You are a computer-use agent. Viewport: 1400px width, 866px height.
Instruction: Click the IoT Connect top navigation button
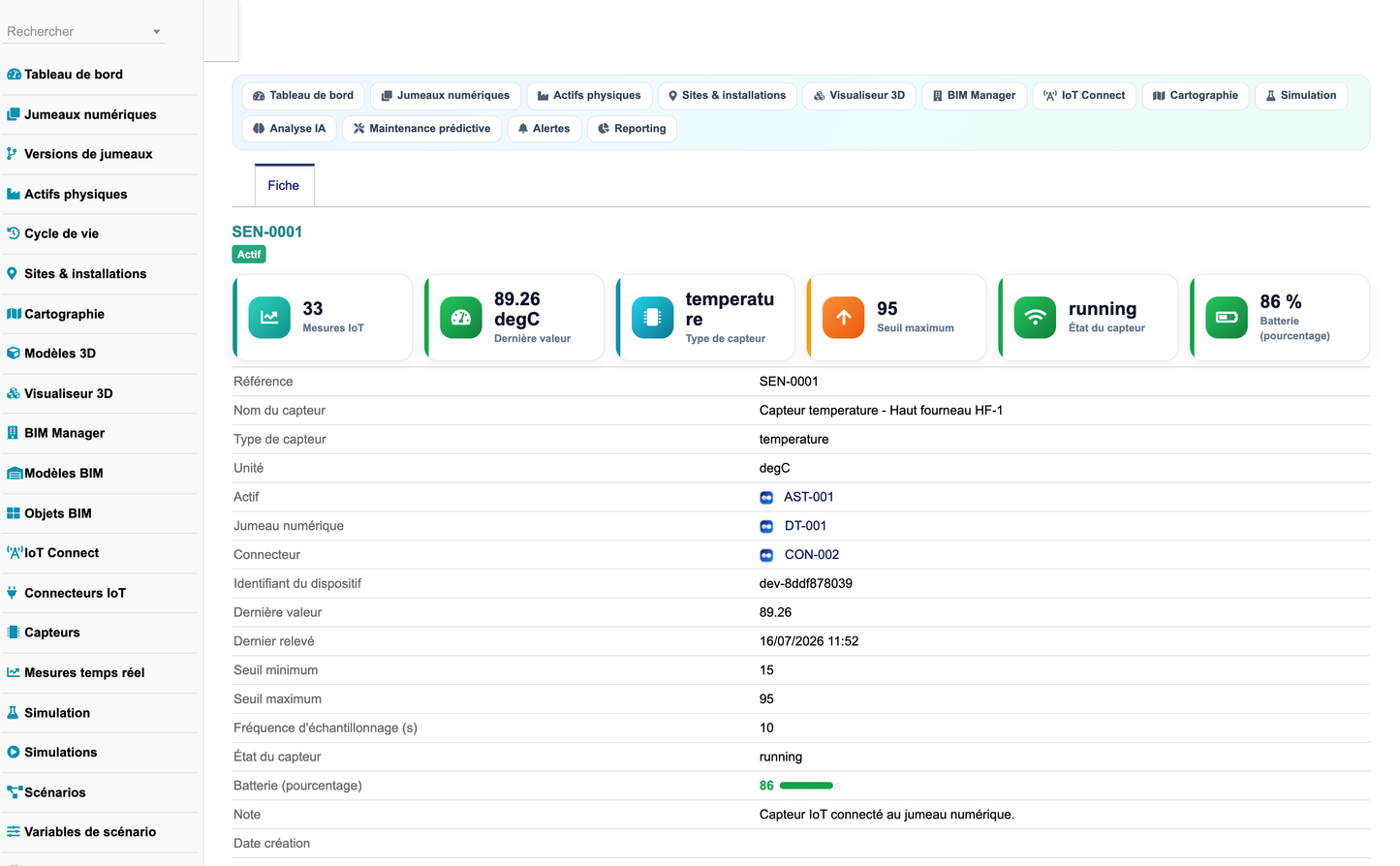[1084, 96]
